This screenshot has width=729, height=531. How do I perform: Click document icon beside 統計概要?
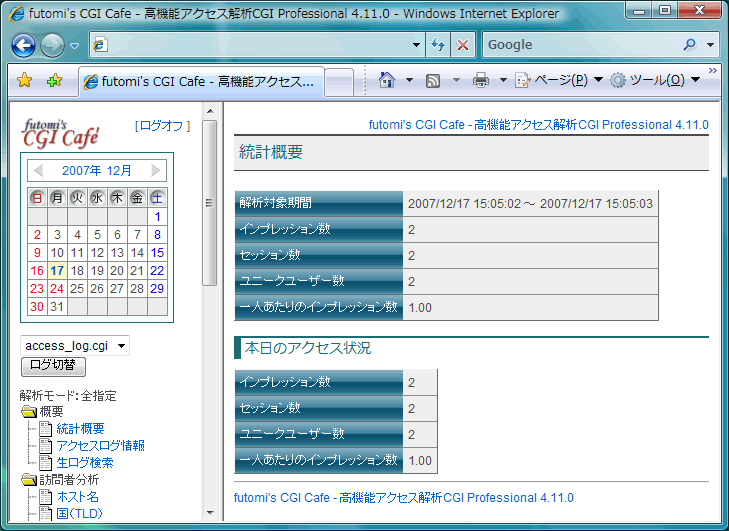[x=46, y=429]
